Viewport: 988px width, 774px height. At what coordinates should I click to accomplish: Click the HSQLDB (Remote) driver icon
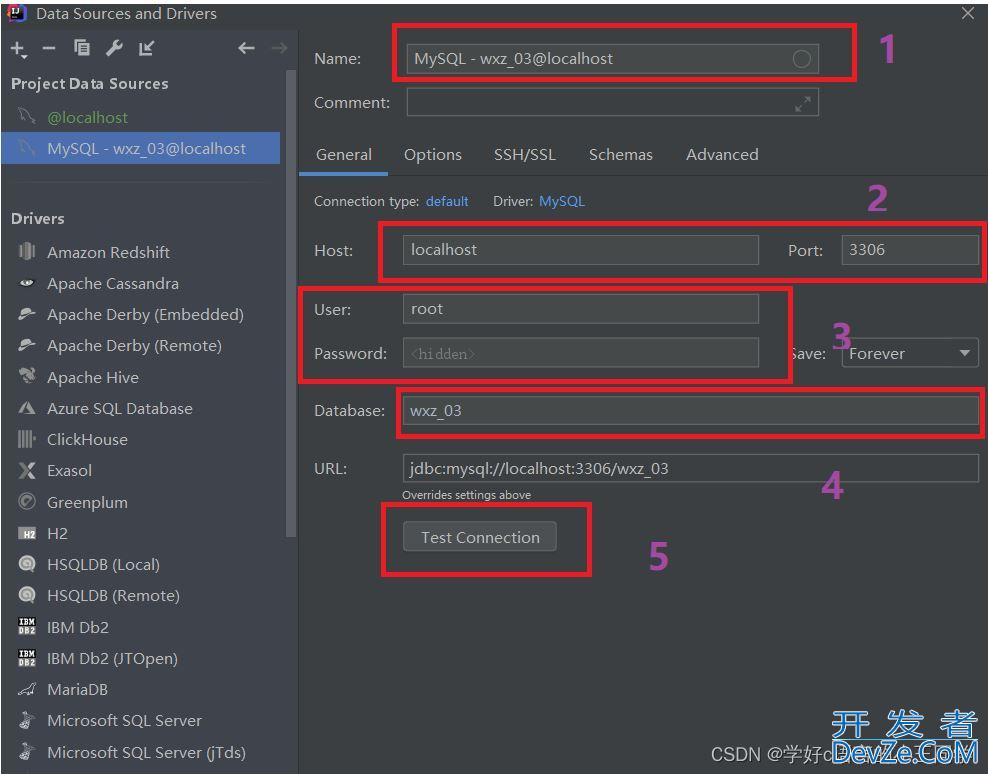point(26,594)
